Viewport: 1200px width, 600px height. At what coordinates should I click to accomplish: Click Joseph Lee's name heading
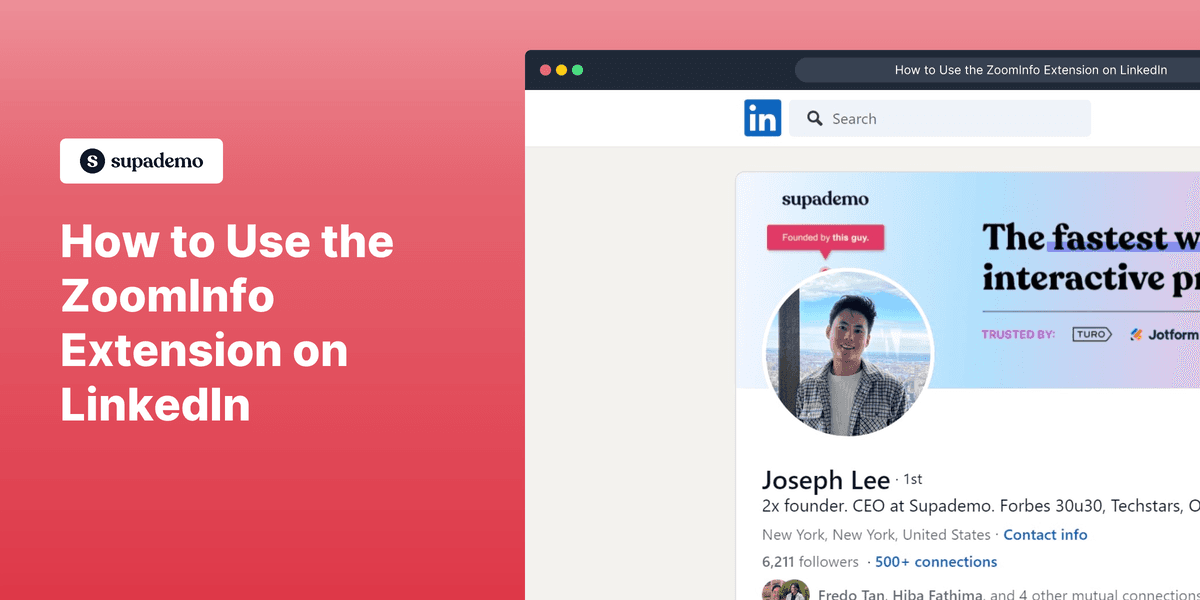[x=827, y=481]
